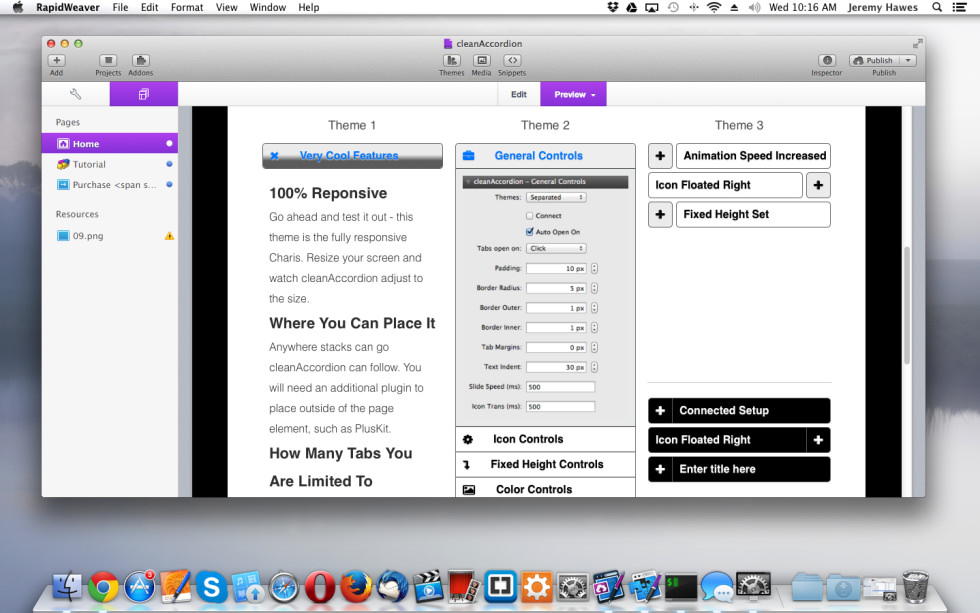Open the Snippets icon
The image size is (980, 613).
(512, 61)
